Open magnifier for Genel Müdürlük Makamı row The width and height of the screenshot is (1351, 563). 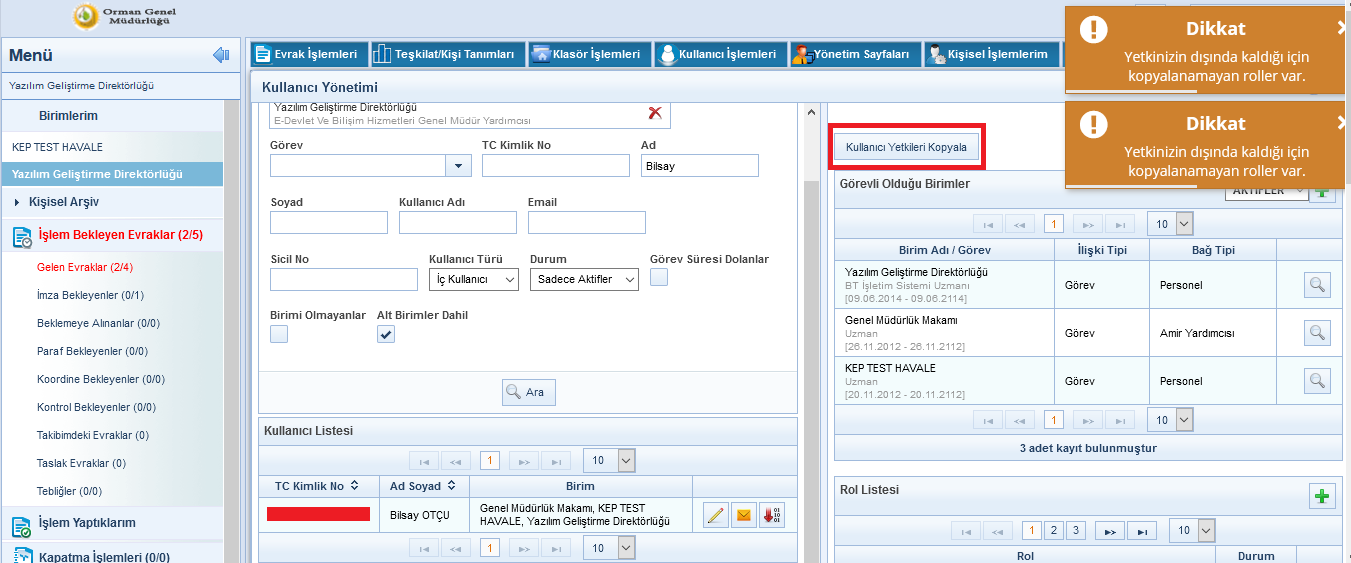click(x=1317, y=333)
